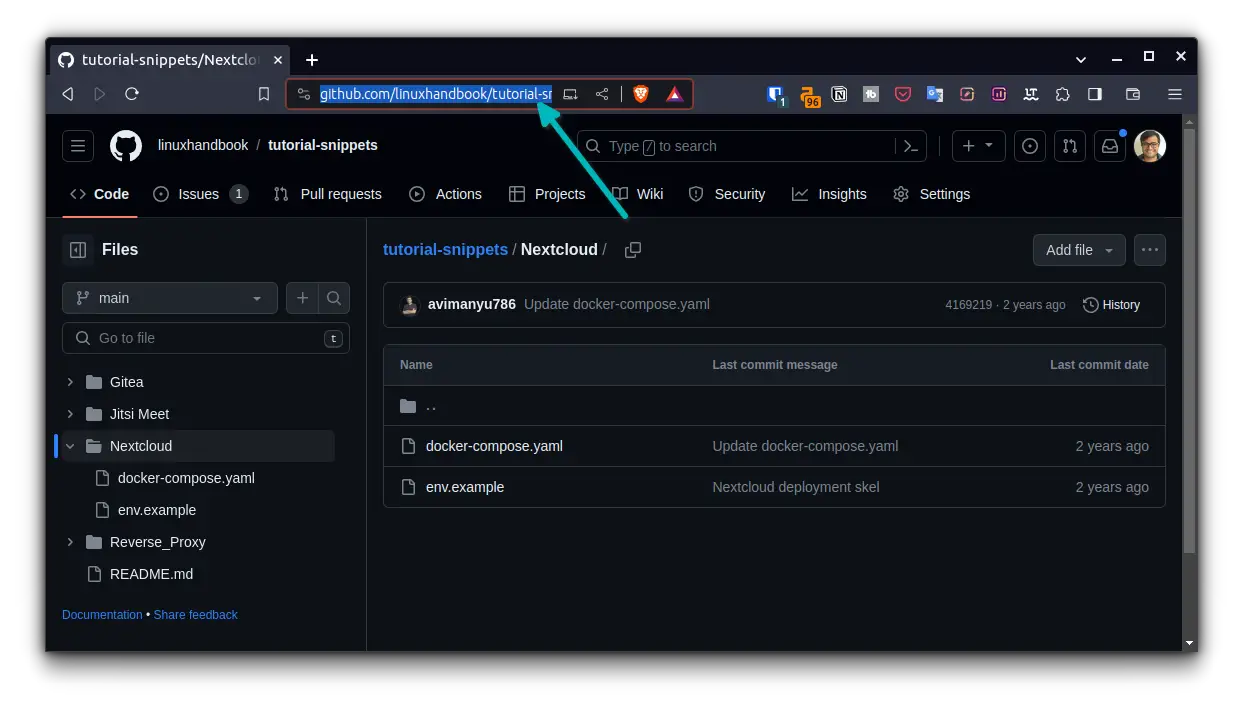Image resolution: width=1243 pixels, height=715 pixels.
Task: Collapse Nextcloud folder in tree
Action: pyautogui.click(x=70, y=446)
